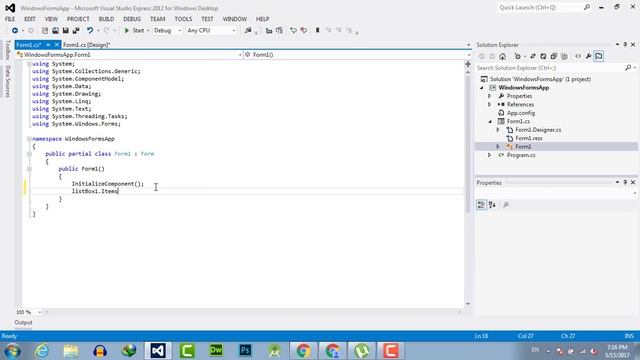Click the Home icon in Solution Explorer
The image size is (640, 360).
click(502, 56)
